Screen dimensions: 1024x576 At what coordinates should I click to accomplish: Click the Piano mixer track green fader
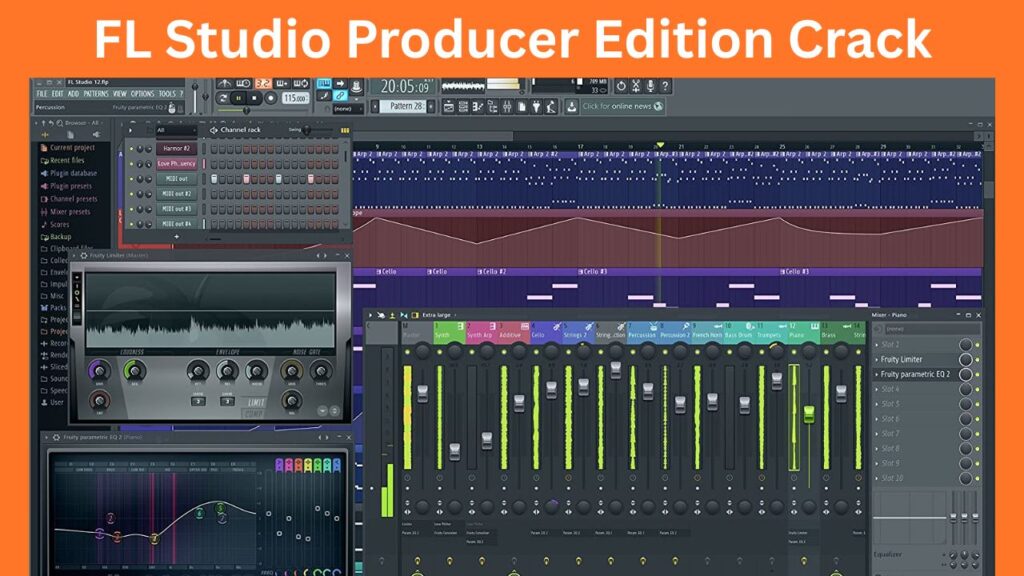[809, 414]
